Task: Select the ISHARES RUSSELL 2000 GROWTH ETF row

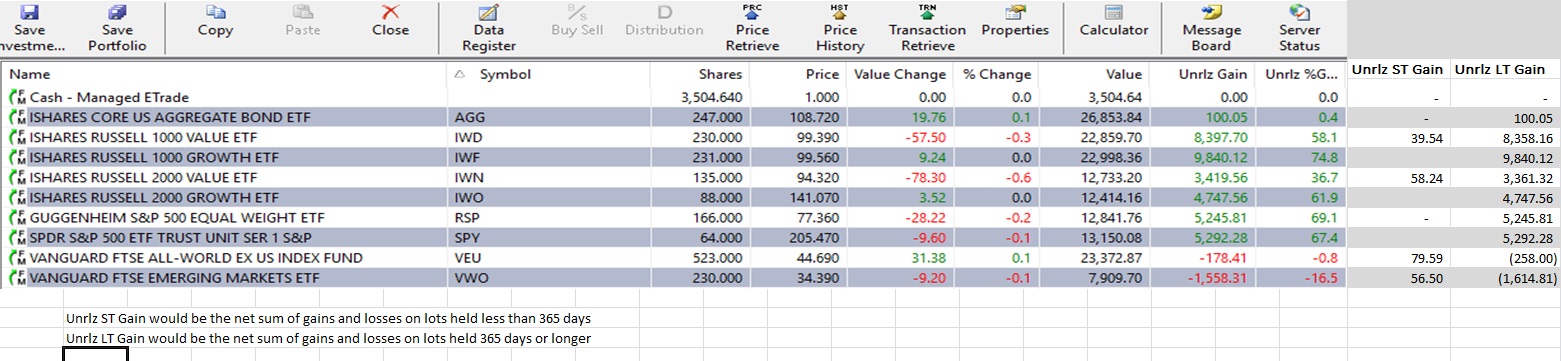Action: [674, 197]
